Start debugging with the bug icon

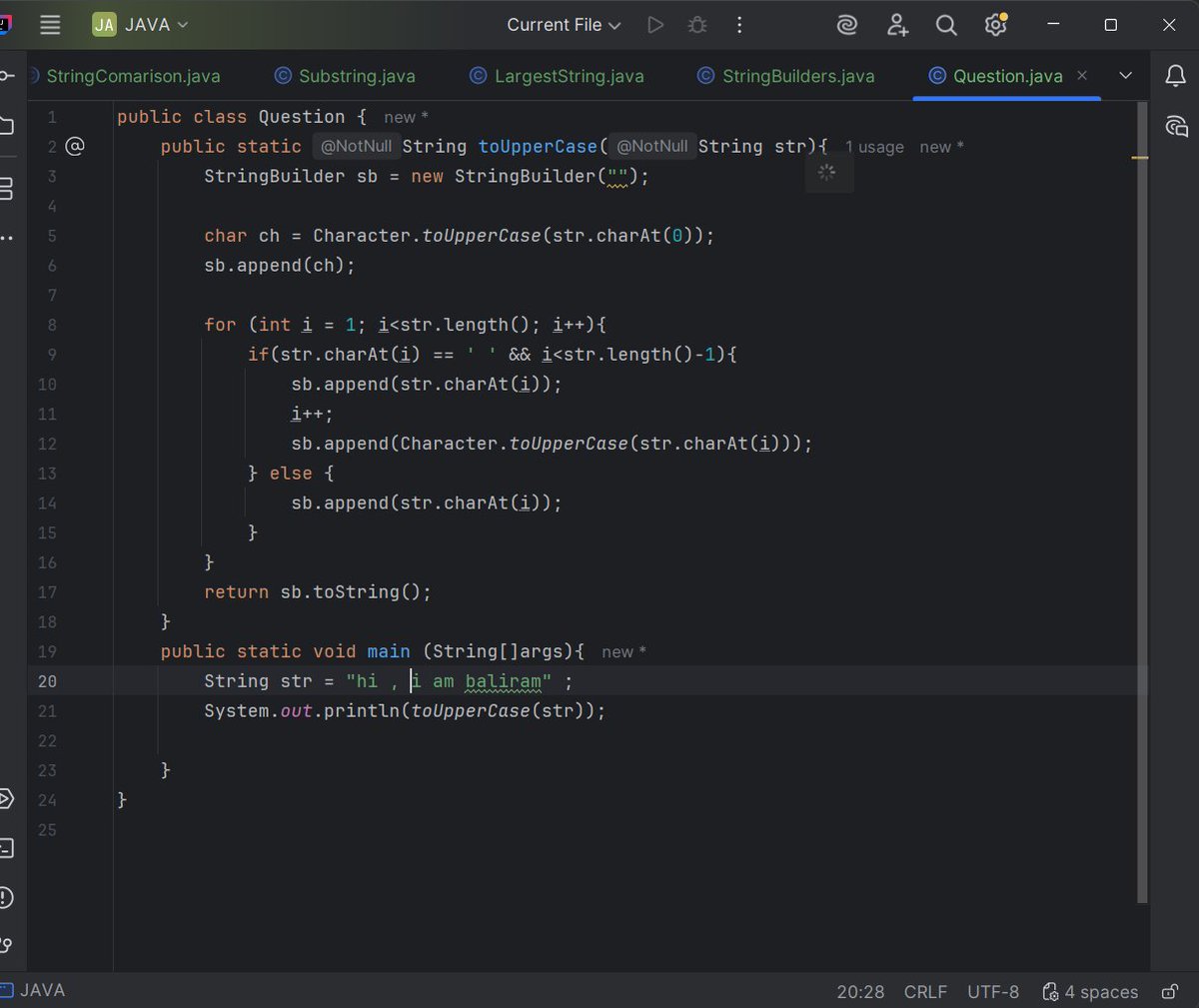(x=697, y=25)
